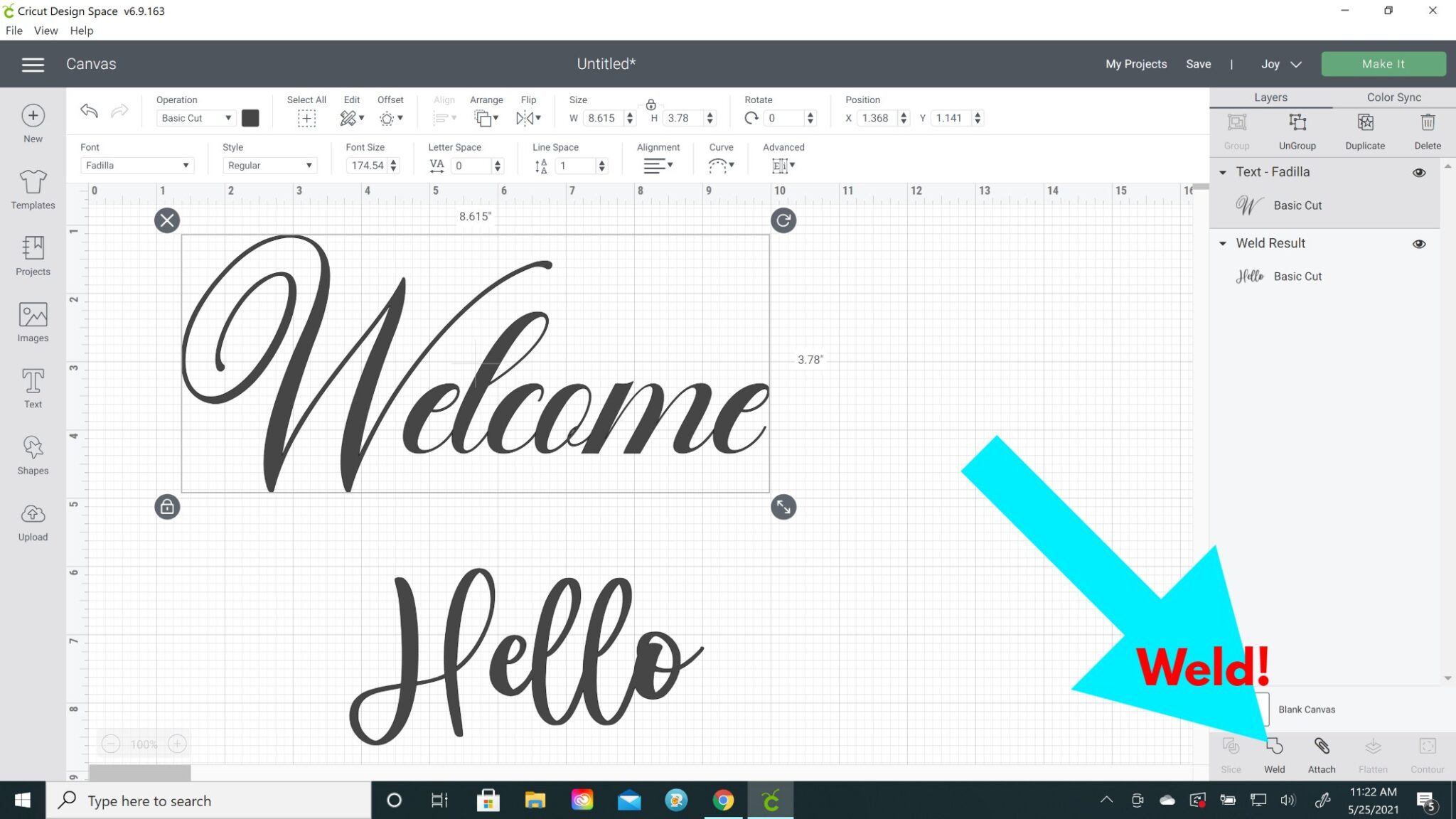This screenshot has width=1456, height=819.
Task: Unlock the size aspect ratio lock
Action: pyautogui.click(x=651, y=105)
